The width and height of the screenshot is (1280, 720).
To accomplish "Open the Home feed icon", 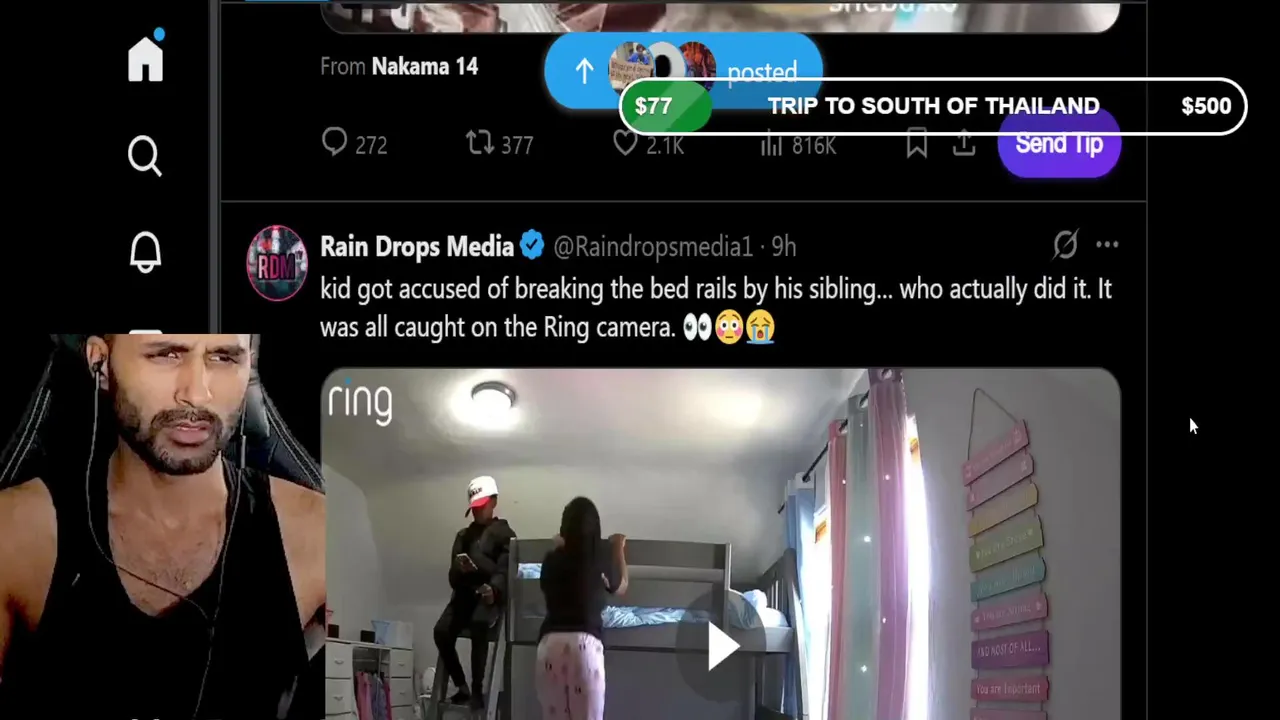I will 145,57.
